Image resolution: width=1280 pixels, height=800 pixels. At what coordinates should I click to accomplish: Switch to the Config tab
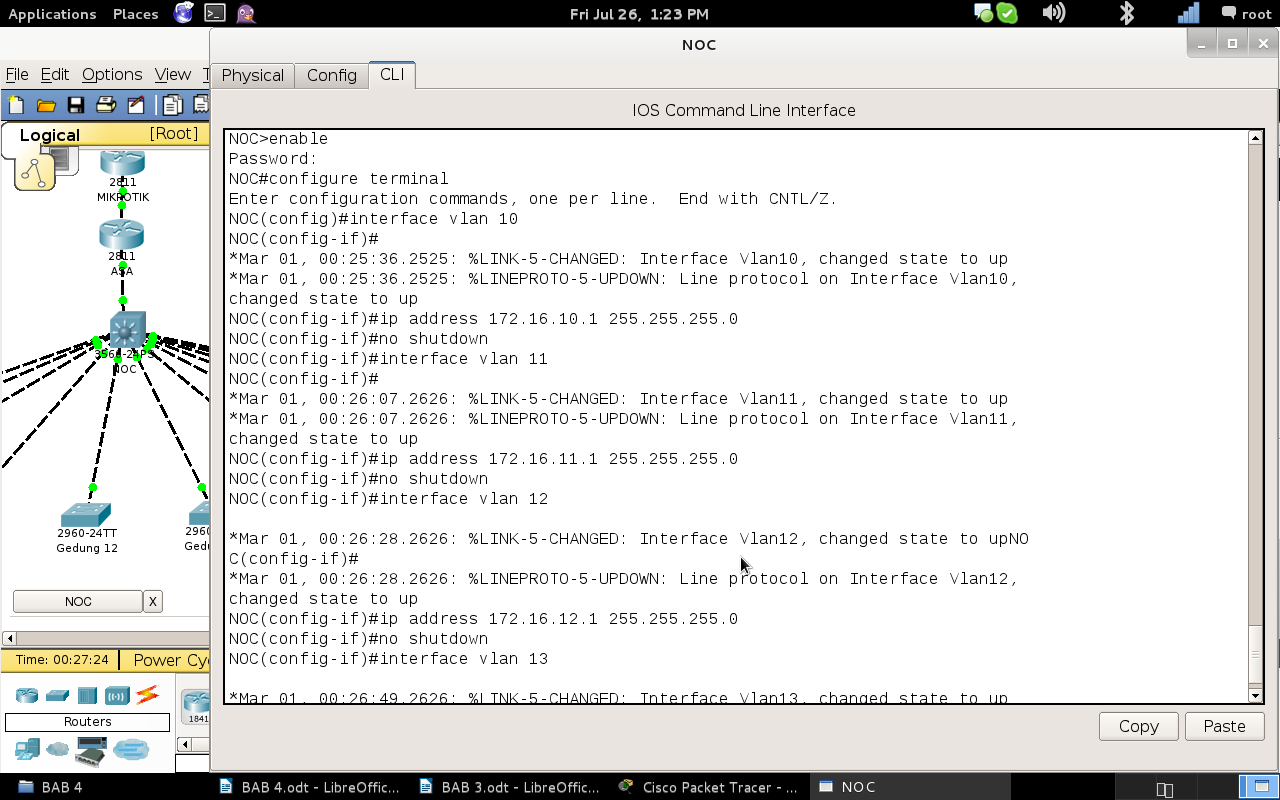pyautogui.click(x=332, y=75)
